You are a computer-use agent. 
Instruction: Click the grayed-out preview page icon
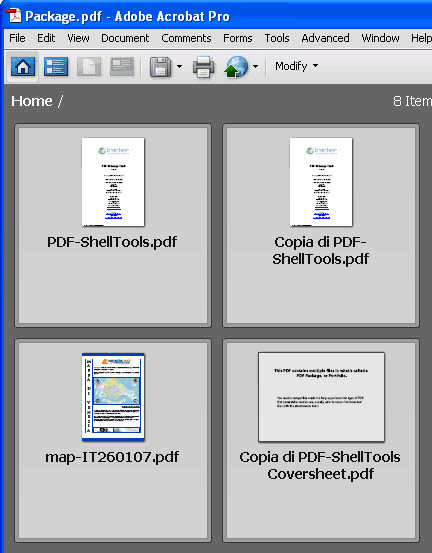(x=89, y=66)
